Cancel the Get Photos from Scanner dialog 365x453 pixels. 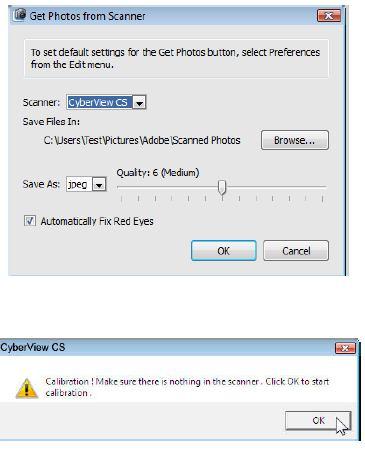(296, 251)
